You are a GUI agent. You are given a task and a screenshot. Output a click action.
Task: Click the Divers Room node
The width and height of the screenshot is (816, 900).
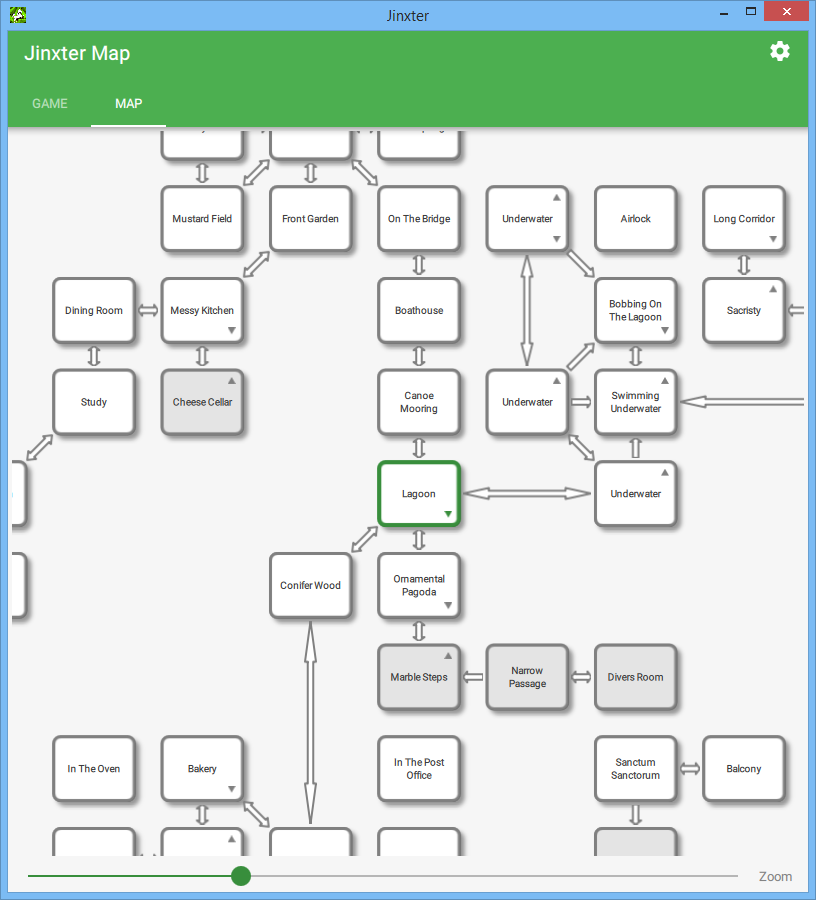(635, 677)
